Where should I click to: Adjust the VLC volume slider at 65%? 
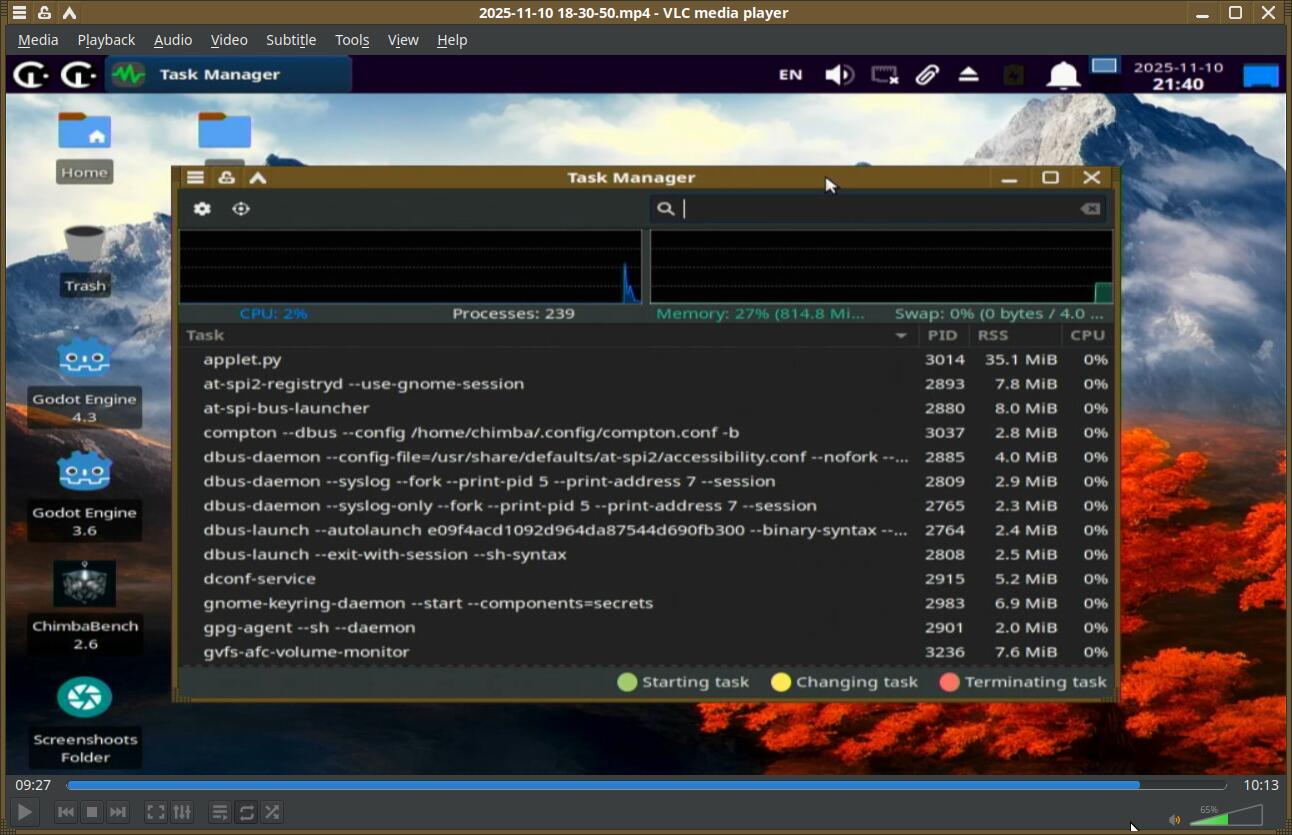click(1226, 815)
